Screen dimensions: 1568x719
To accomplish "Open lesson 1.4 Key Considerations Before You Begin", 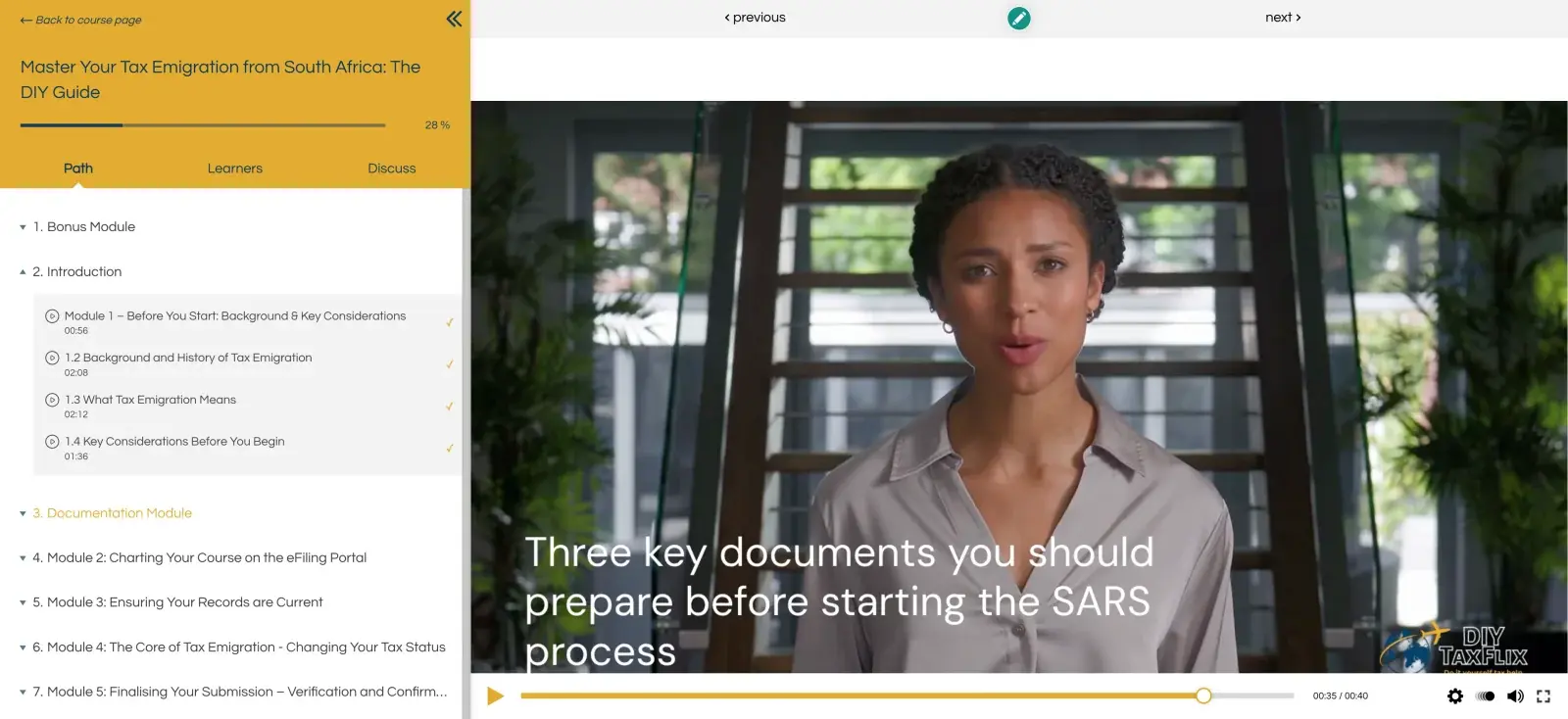I will 174,442.
